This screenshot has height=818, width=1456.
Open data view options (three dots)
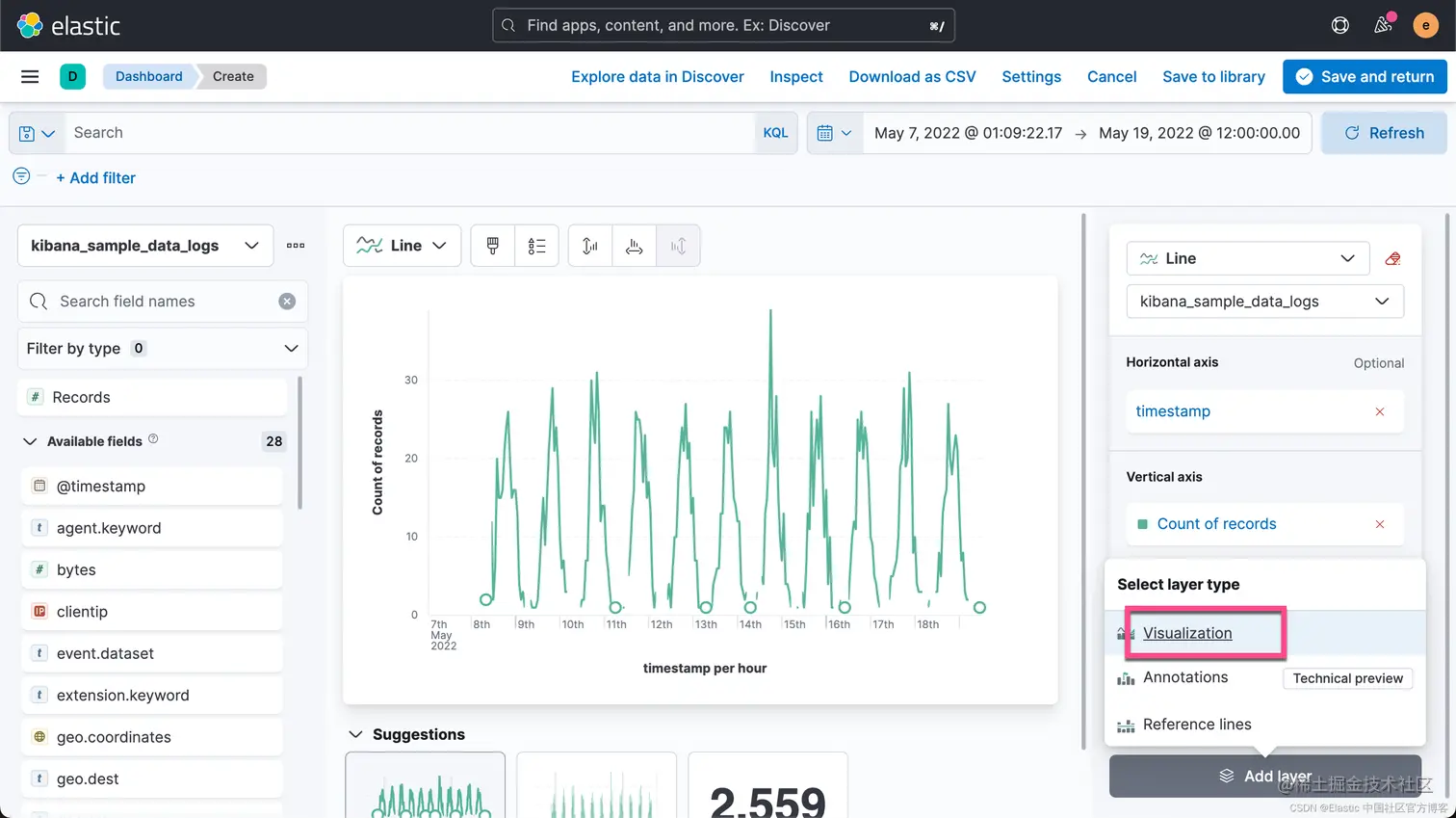point(296,246)
